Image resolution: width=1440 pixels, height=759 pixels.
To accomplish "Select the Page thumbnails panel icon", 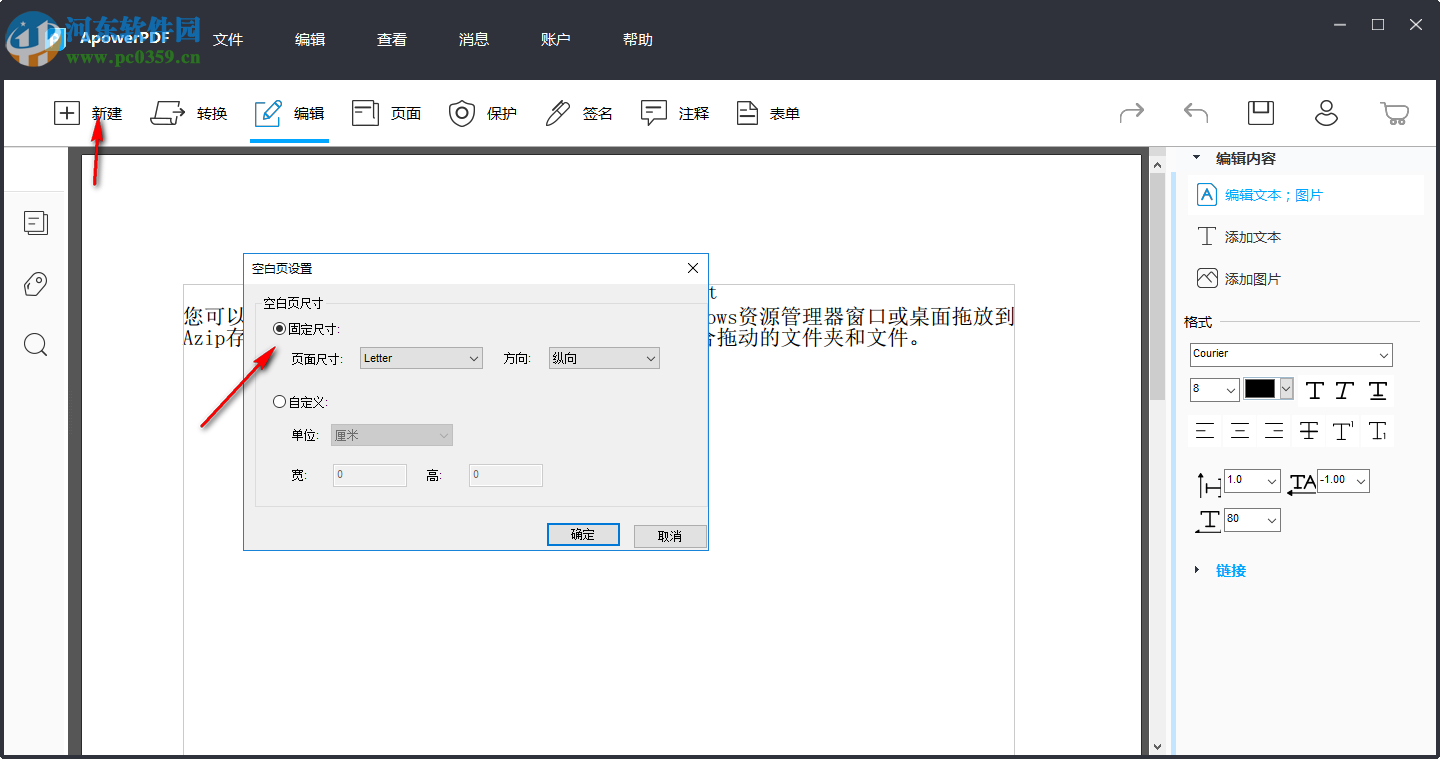I will coord(35,222).
